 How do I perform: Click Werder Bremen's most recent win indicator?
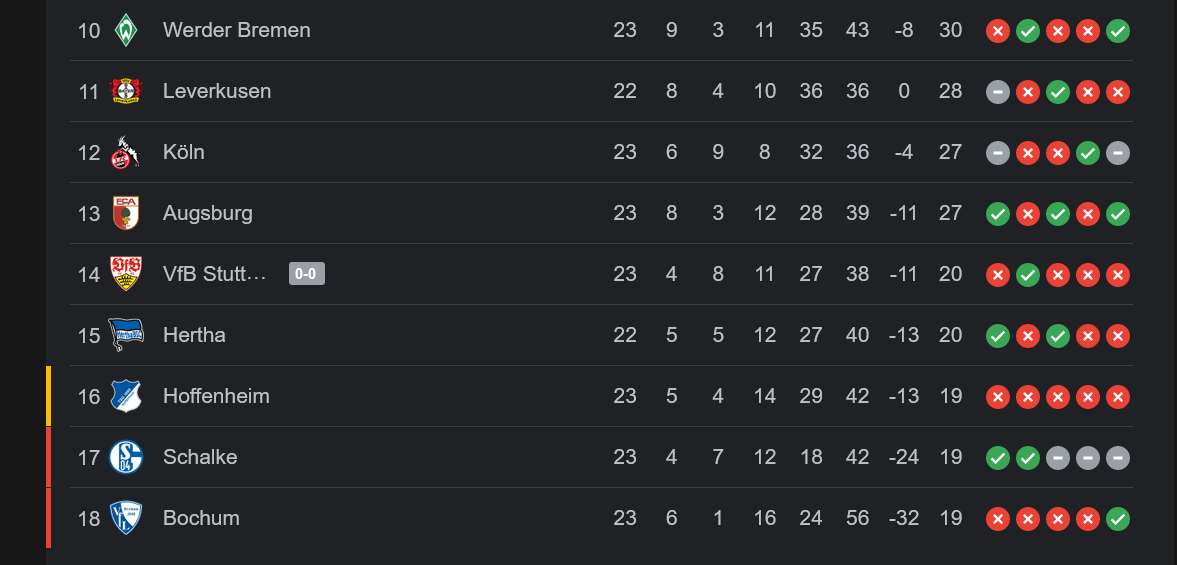tap(1118, 32)
